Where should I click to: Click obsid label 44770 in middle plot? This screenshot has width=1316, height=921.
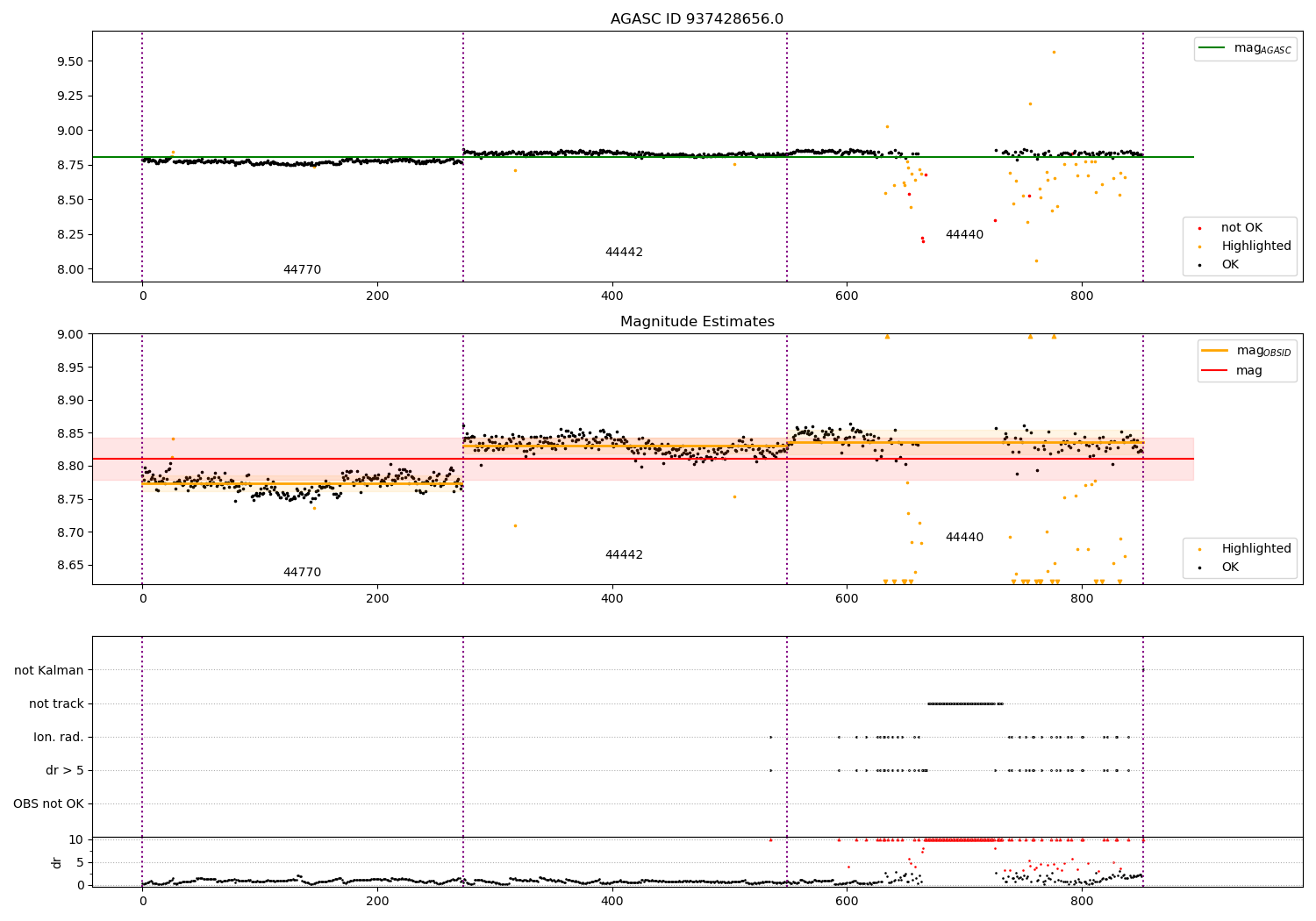pos(302,573)
